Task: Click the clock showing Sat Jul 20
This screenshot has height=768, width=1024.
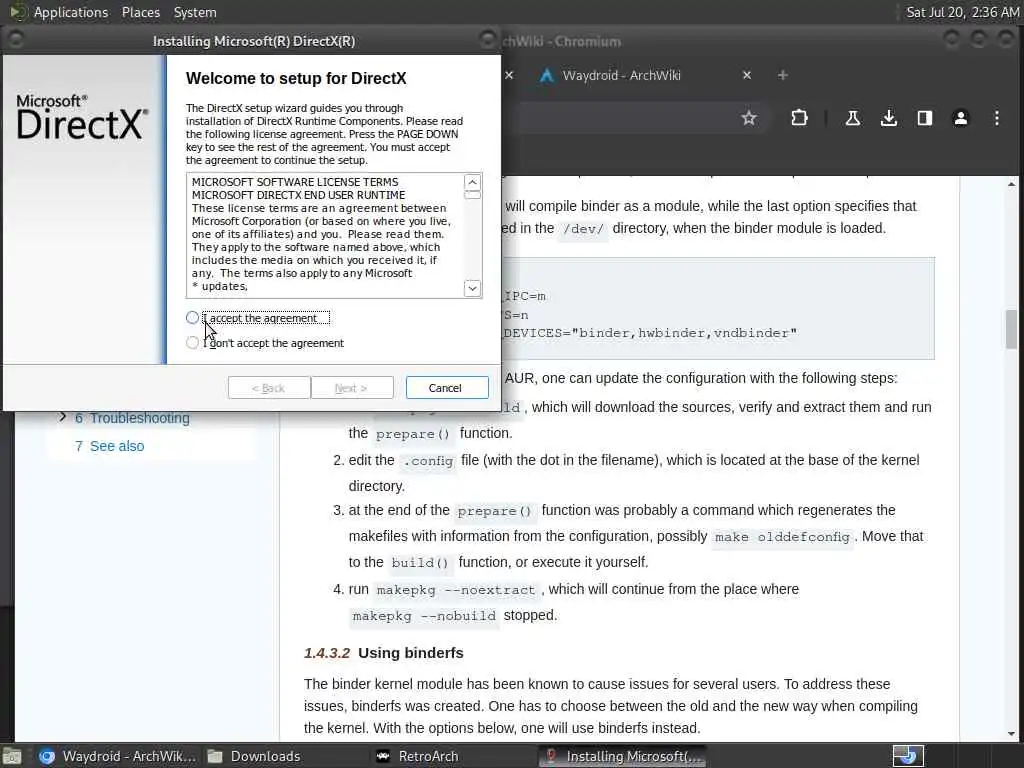Action: pyautogui.click(x=962, y=12)
